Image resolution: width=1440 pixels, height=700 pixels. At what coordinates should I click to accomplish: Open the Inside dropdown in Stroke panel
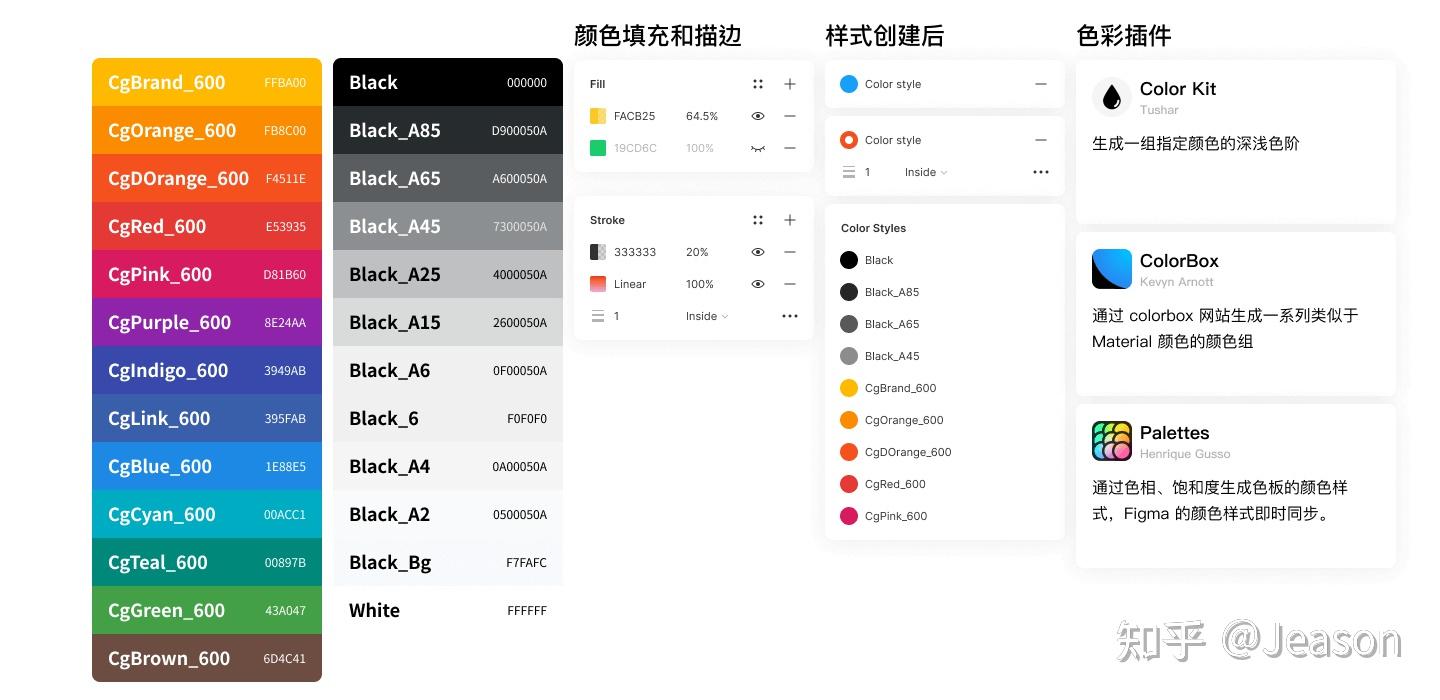point(707,316)
